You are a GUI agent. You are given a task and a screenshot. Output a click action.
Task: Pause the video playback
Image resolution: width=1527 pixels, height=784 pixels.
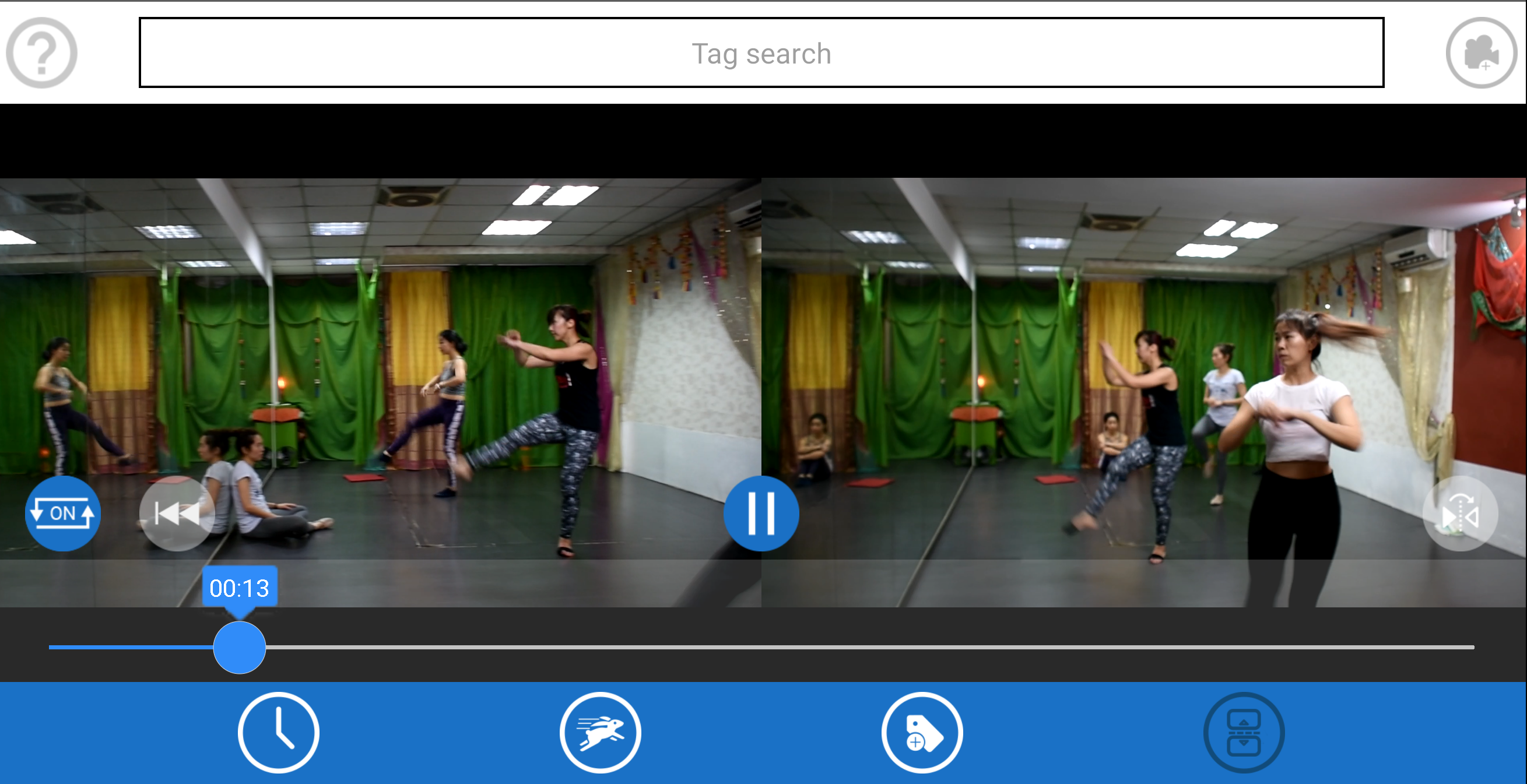pyautogui.click(x=761, y=513)
